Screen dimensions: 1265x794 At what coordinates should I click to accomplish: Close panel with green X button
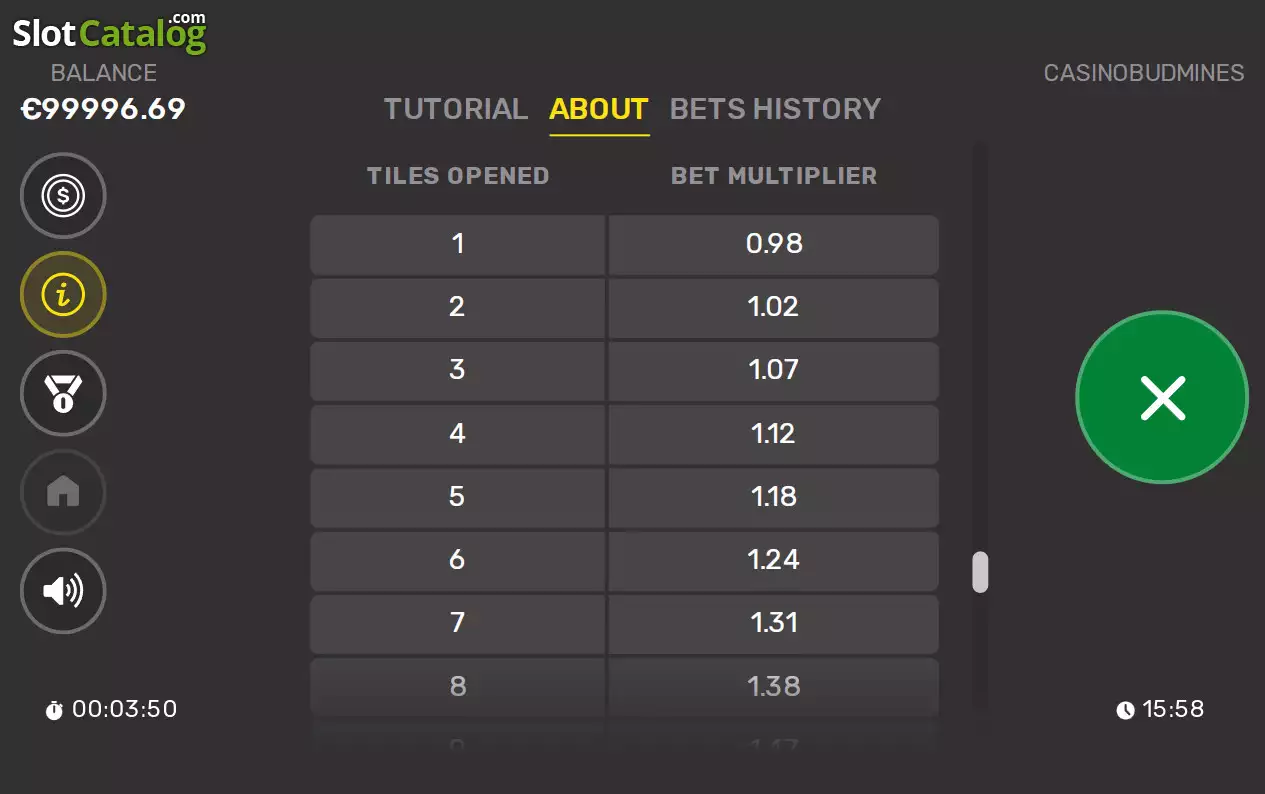point(1162,398)
